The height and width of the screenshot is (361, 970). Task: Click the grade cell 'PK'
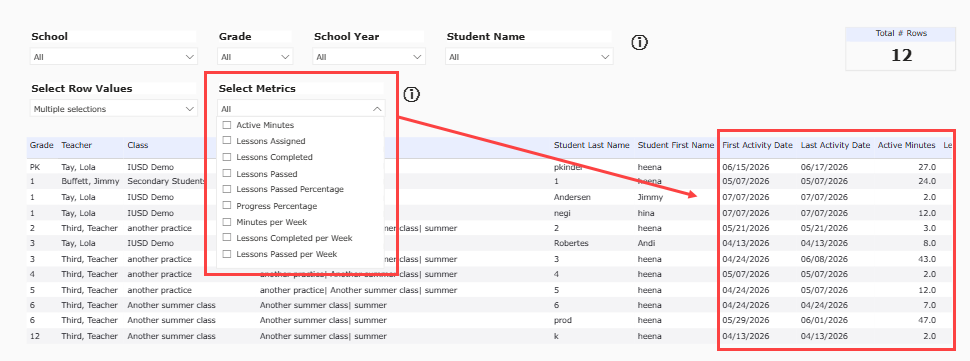tap(35, 167)
